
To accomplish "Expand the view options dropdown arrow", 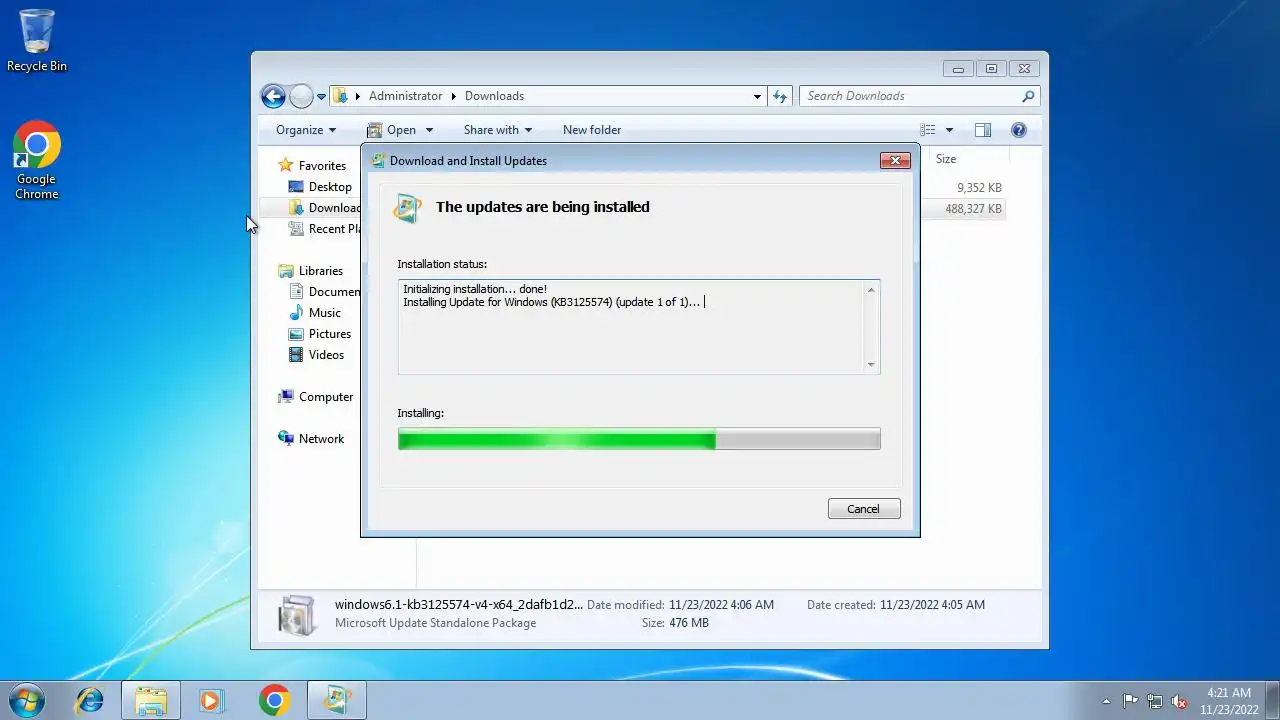I will [x=949, y=130].
